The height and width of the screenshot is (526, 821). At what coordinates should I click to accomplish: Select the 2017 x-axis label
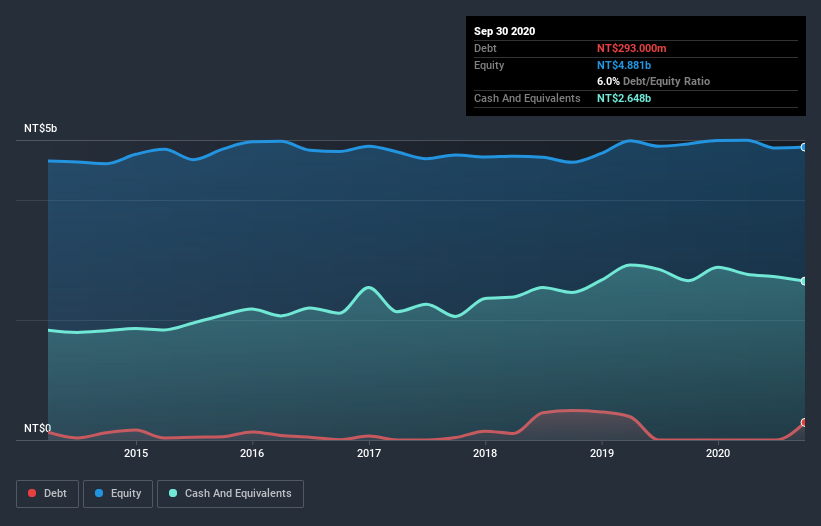pyautogui.click(x=369, y=453)
